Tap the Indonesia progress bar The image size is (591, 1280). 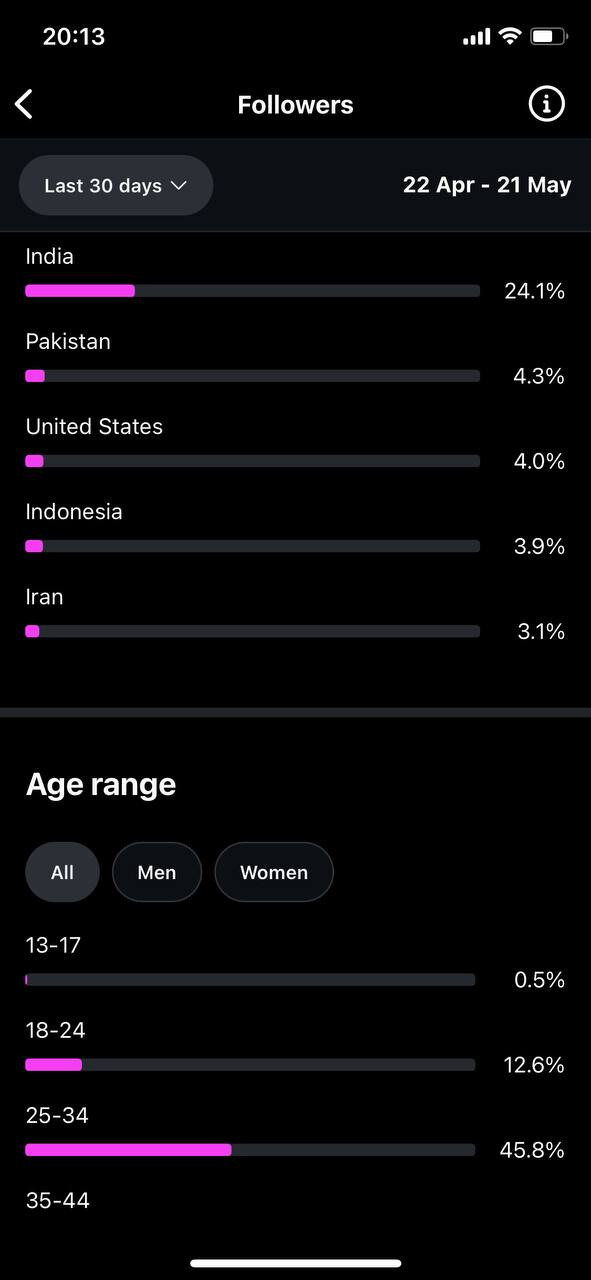tap(252, 546)
